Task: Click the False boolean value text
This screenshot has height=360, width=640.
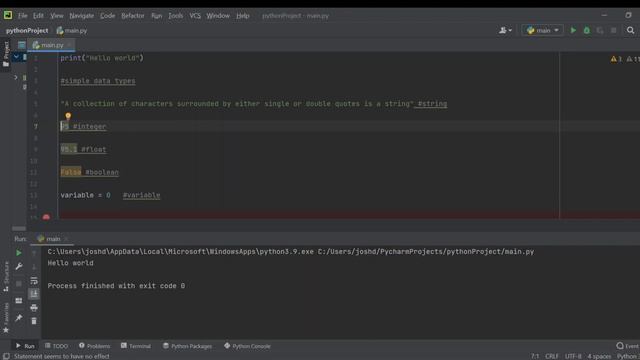Action: point(71,172)
